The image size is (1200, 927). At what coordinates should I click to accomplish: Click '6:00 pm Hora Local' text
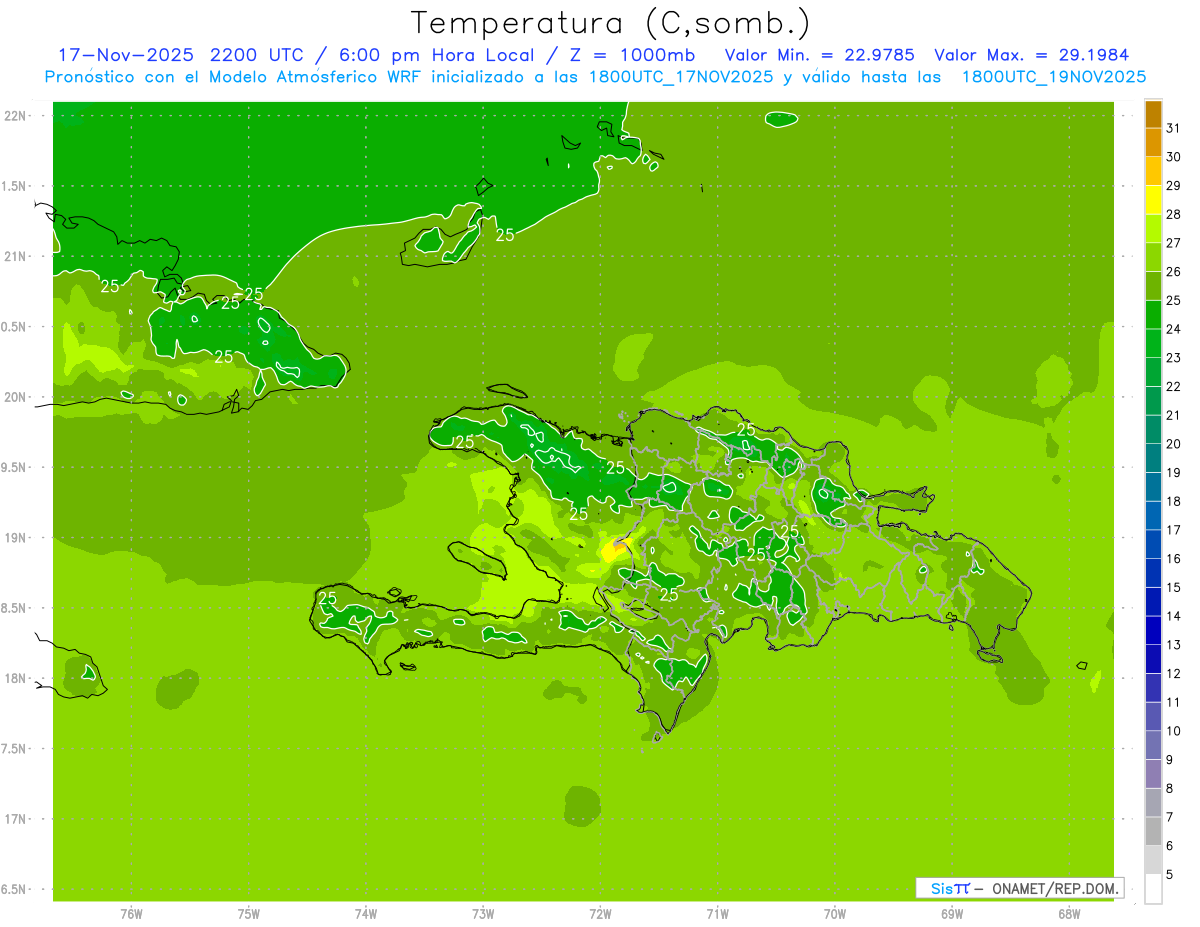point(441,54)
